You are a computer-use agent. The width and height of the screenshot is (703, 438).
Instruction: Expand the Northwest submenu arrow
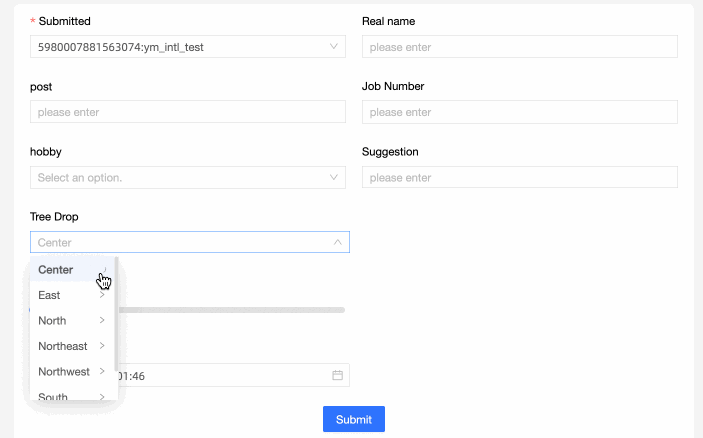point(102,371)
